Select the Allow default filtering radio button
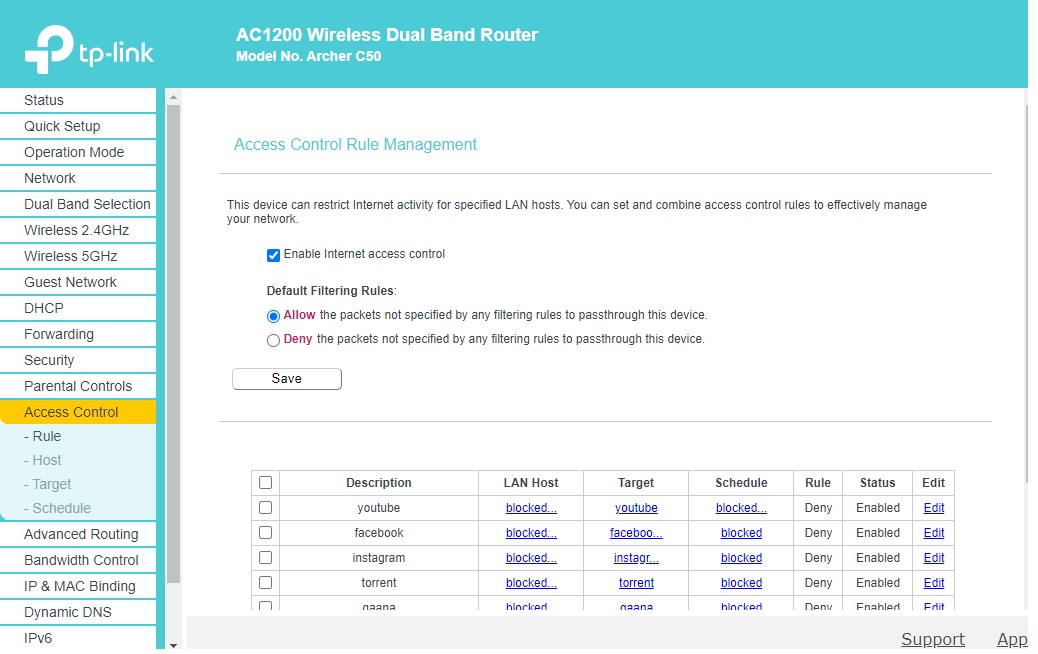This screenshot has height=654, width=1038. [273, 316]
